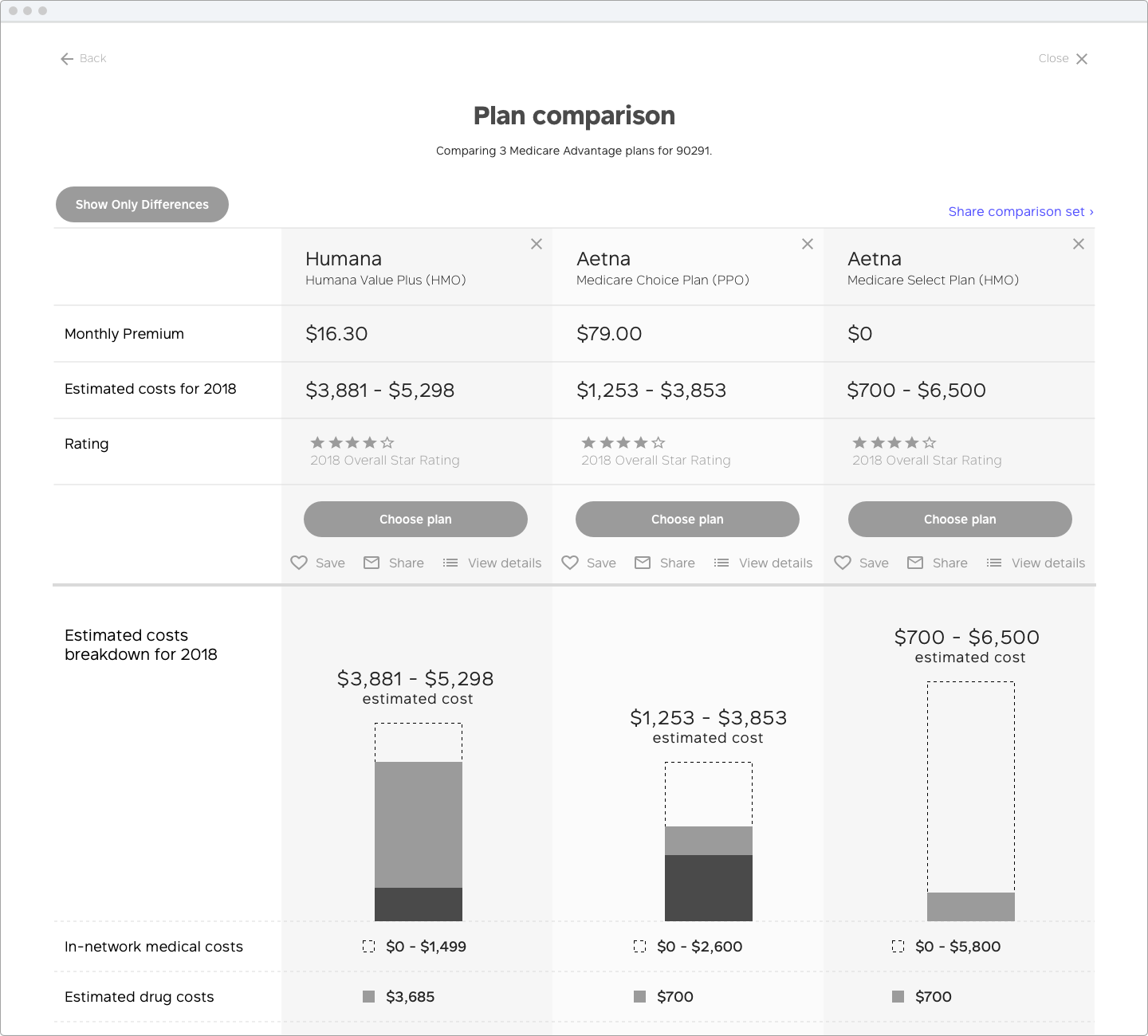This screenshot has height=1036, width=1148.
Task: Select Medicare Choice Plan (PPO) subtitle
Action: coord(662,281)
